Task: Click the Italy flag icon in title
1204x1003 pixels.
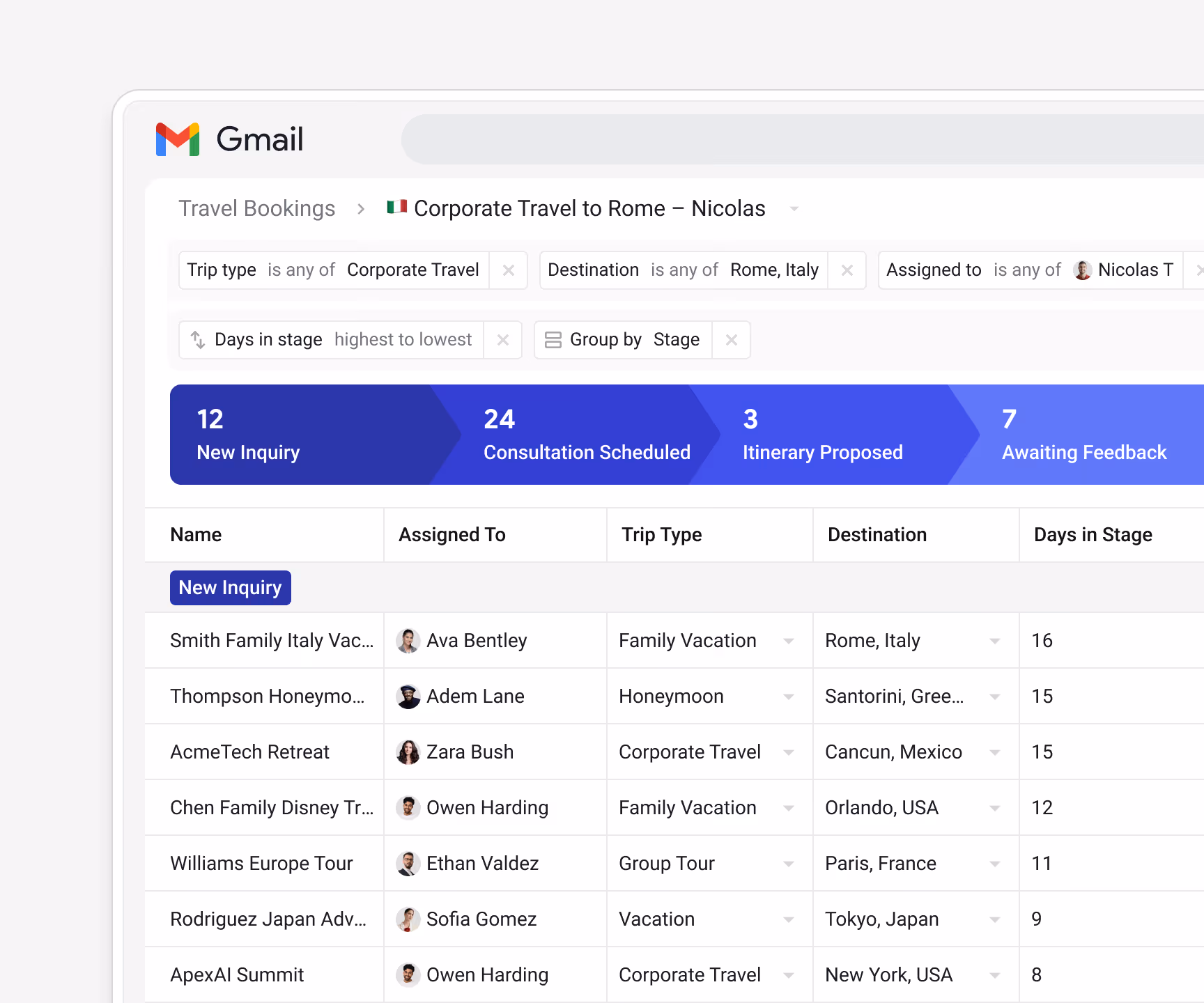Action: [x=397, y=207]
